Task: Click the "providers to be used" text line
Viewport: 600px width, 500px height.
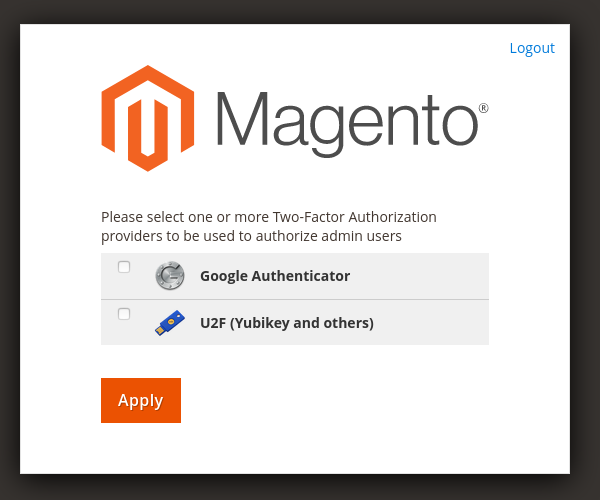Action: coord(251,237)
